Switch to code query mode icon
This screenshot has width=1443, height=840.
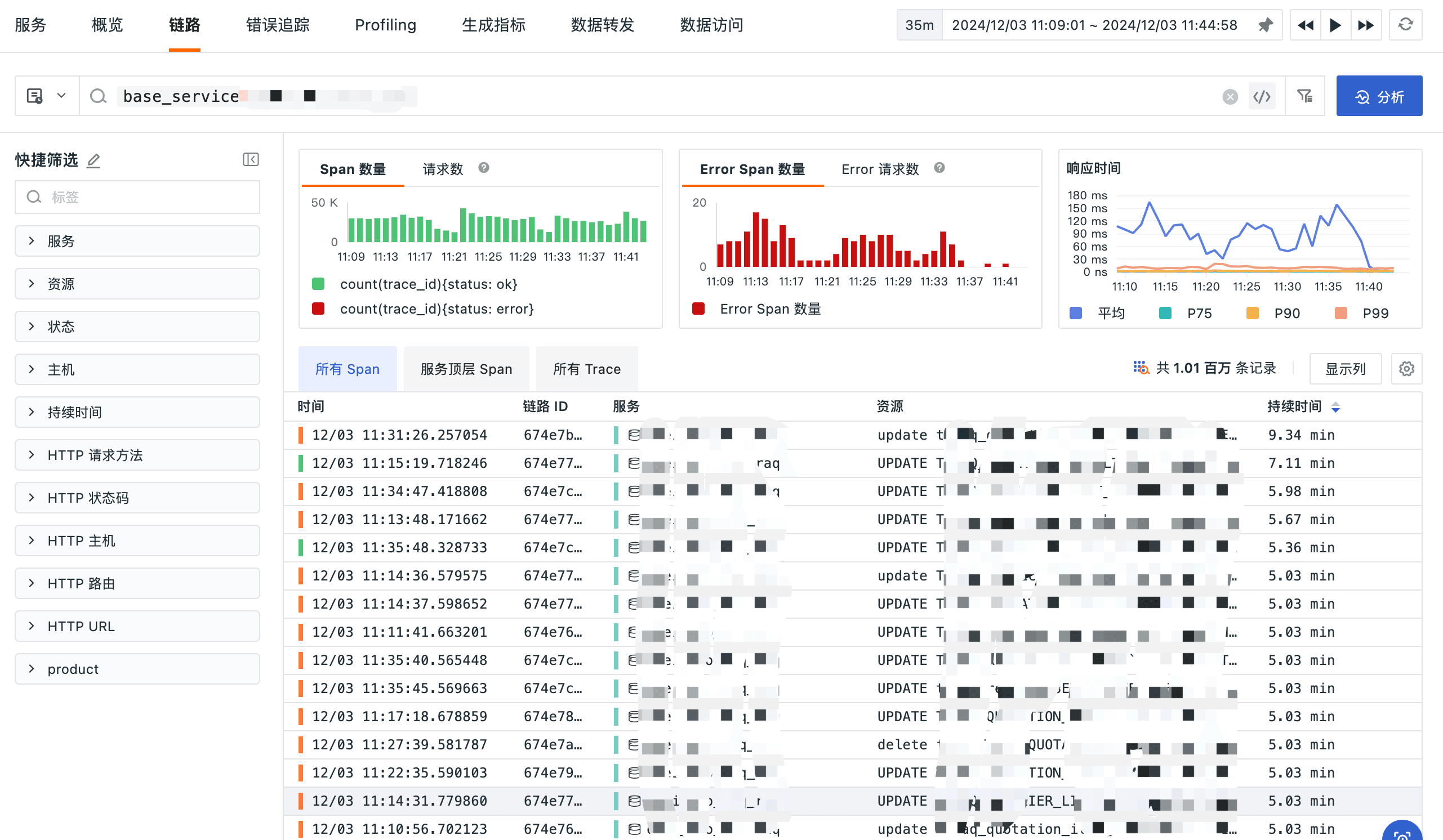point(1262,97)
